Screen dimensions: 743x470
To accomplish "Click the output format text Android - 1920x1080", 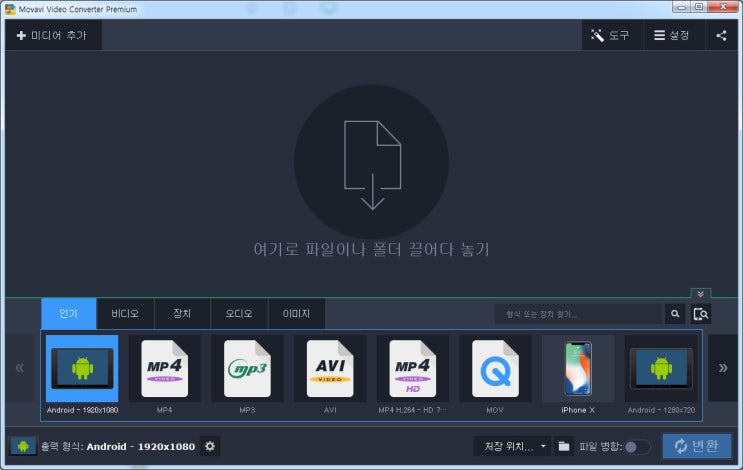I will (141, 446).
